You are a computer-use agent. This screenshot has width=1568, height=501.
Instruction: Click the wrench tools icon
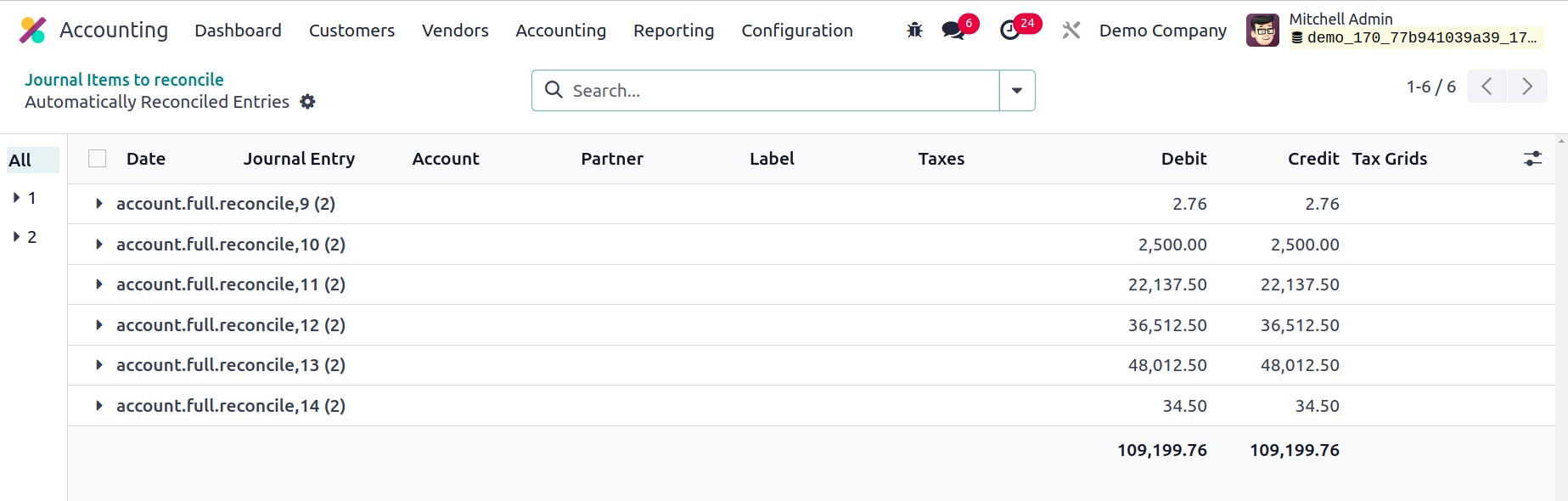point(1071,31)
